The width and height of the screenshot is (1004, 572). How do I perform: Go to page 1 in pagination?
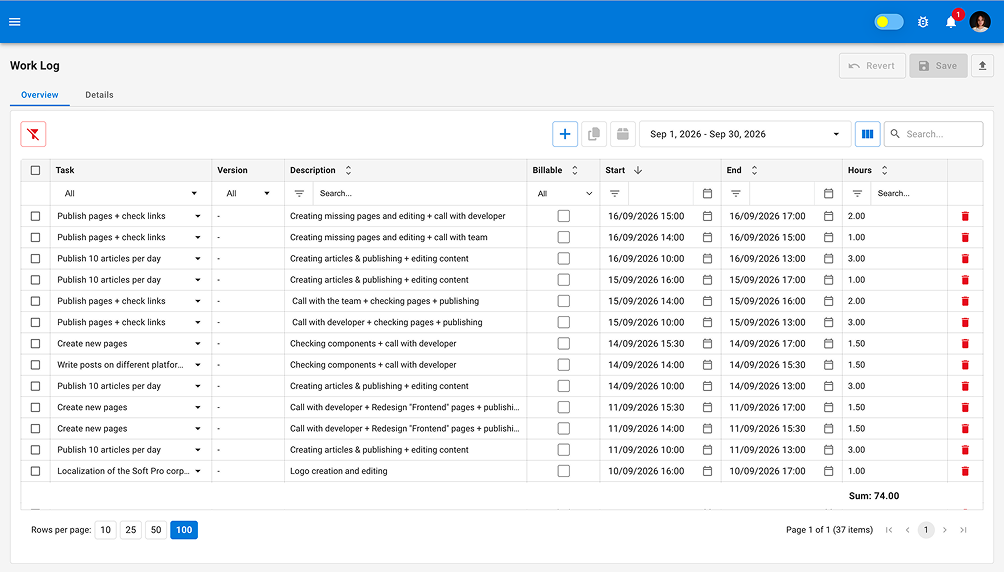point(926,530)
